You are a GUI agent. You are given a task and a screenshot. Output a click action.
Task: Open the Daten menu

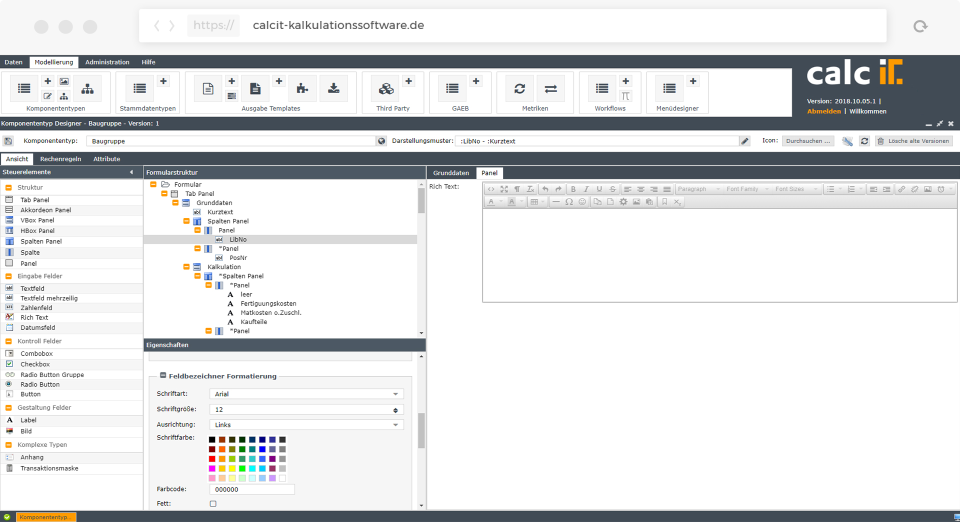[13, 62]
